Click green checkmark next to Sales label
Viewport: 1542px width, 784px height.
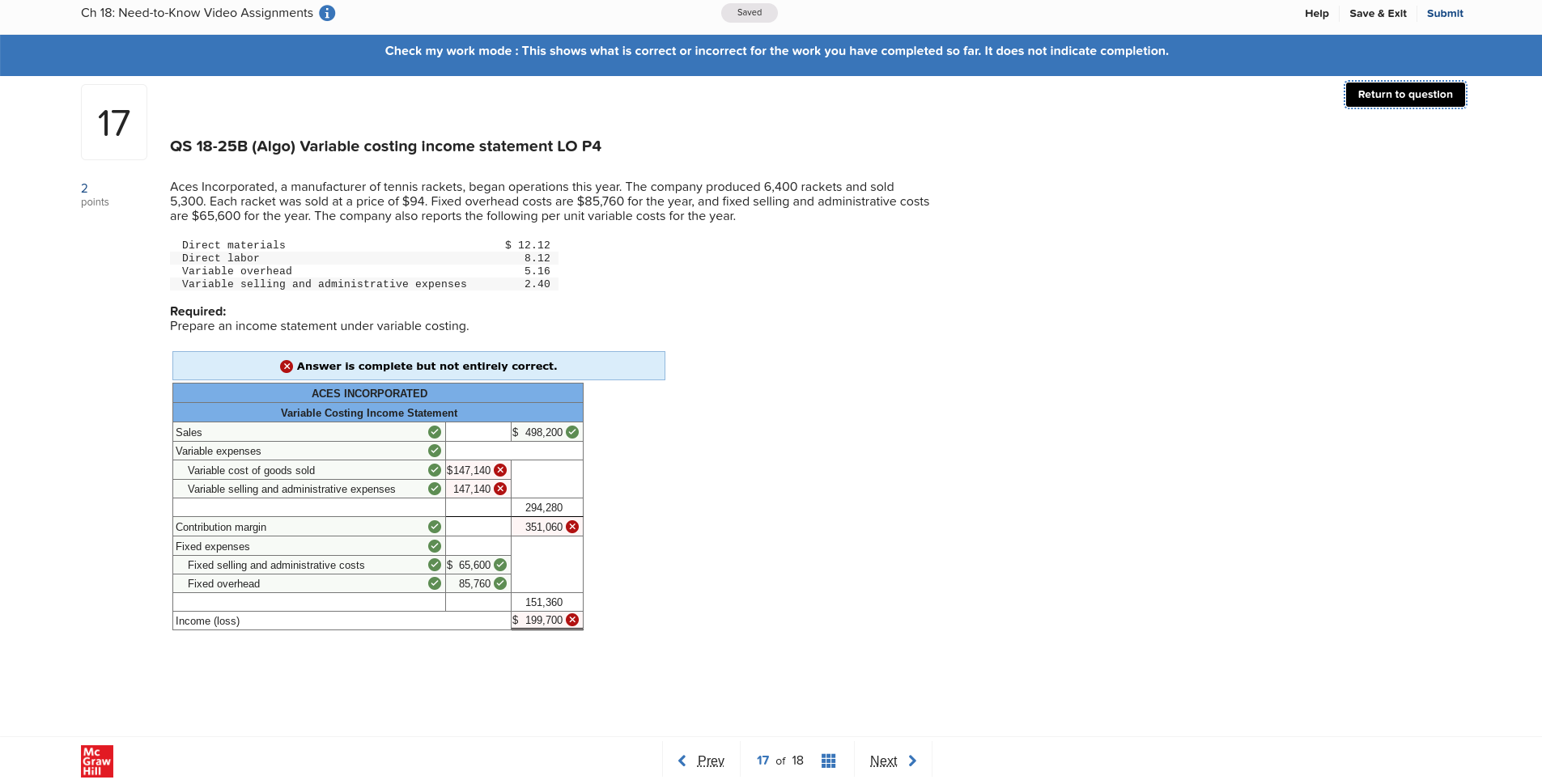pyautogui.click(x=435, y=432)
